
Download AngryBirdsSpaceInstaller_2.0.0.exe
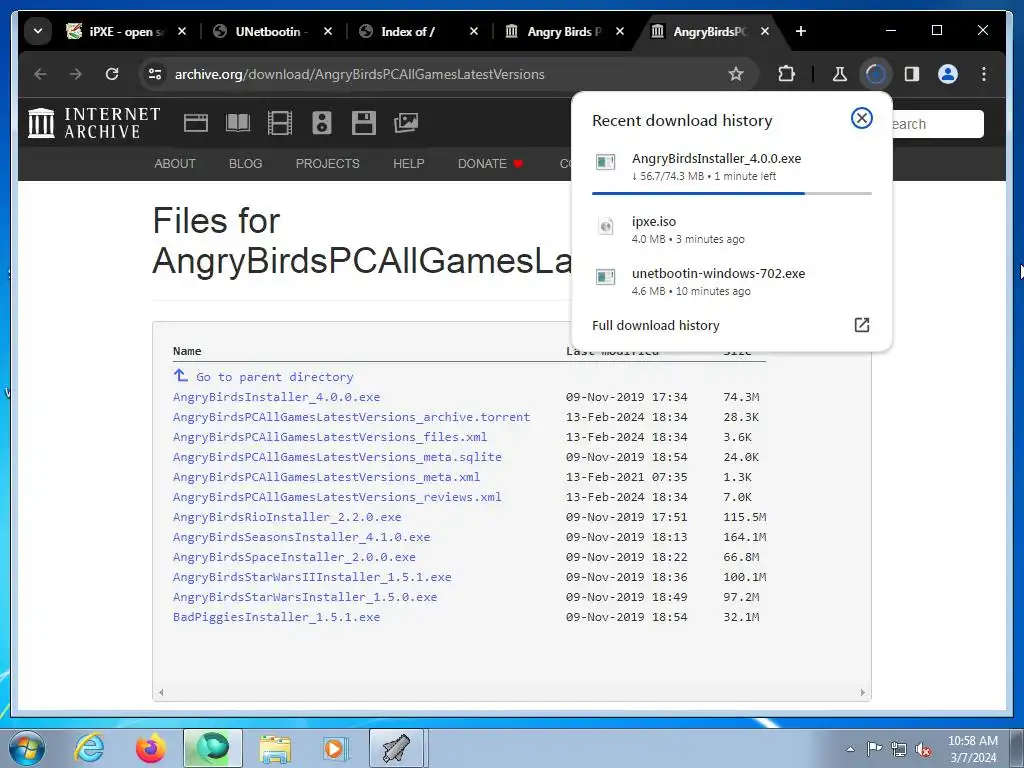[x=294, y=557]
